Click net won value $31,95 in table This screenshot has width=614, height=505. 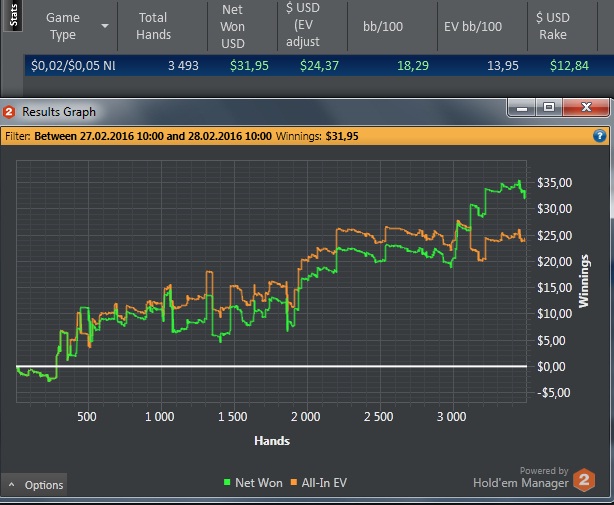(249, 65)
